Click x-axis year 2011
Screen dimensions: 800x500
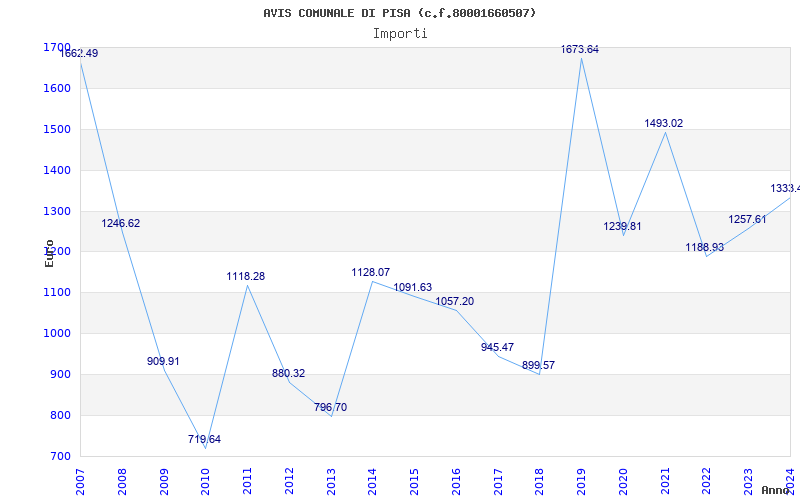tap(247, 482)
